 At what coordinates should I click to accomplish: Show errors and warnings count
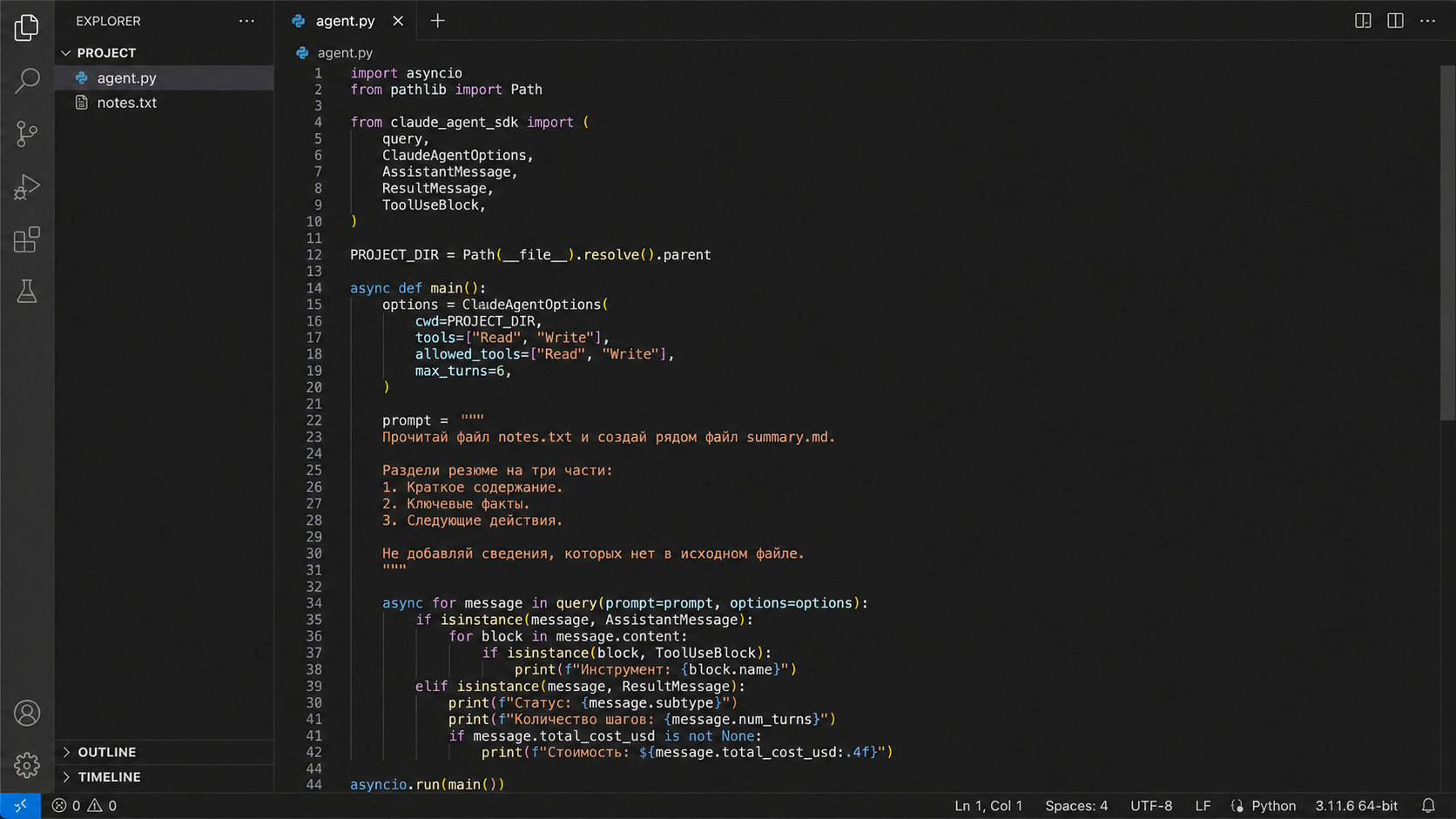(x=84, y=806)
